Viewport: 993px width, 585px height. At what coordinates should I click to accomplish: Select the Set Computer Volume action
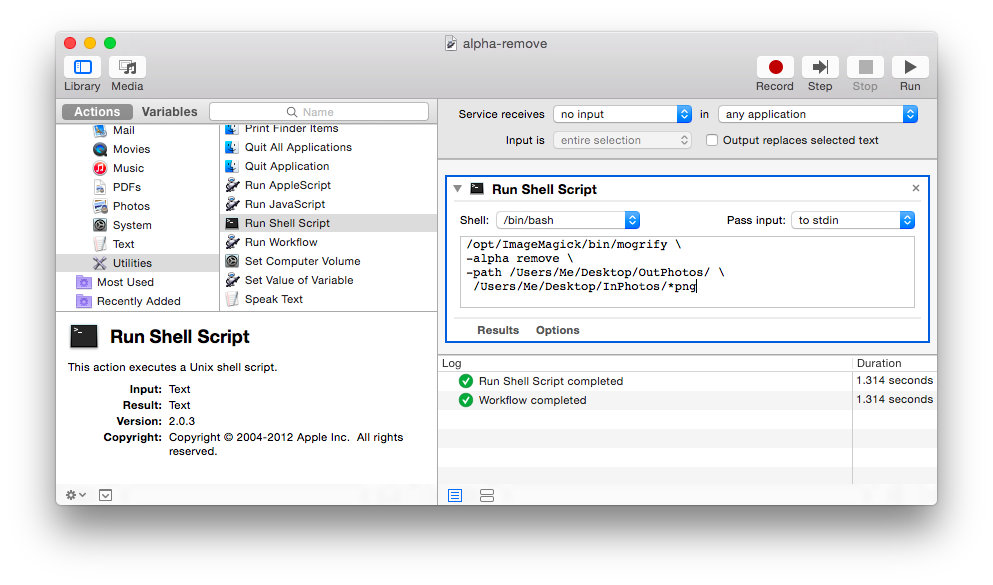pos(303,261)
